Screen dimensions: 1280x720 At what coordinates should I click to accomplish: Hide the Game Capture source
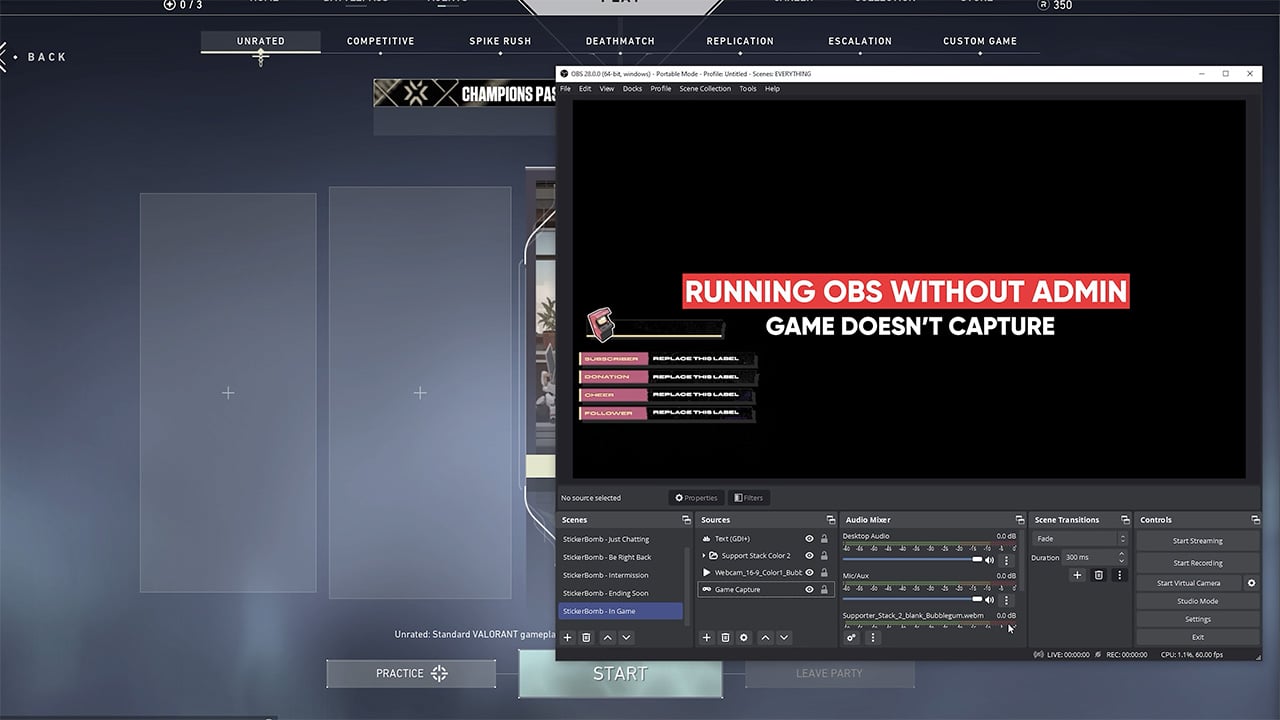point(809,590)
